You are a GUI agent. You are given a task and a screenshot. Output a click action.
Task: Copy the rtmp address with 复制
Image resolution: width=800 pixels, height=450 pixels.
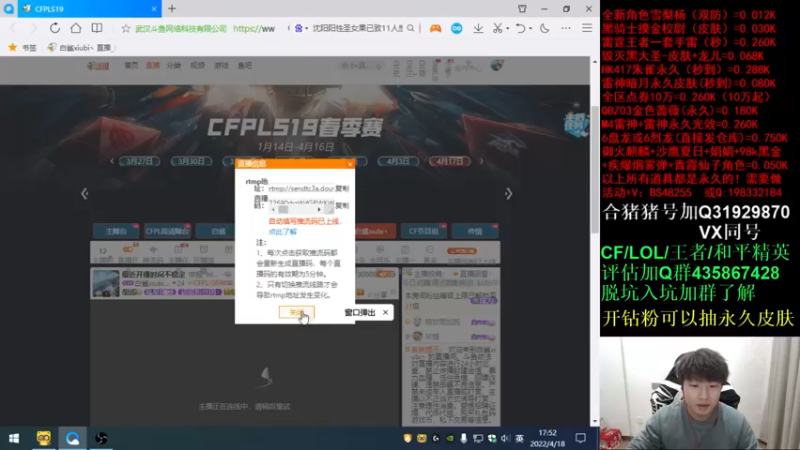(342, 188)
